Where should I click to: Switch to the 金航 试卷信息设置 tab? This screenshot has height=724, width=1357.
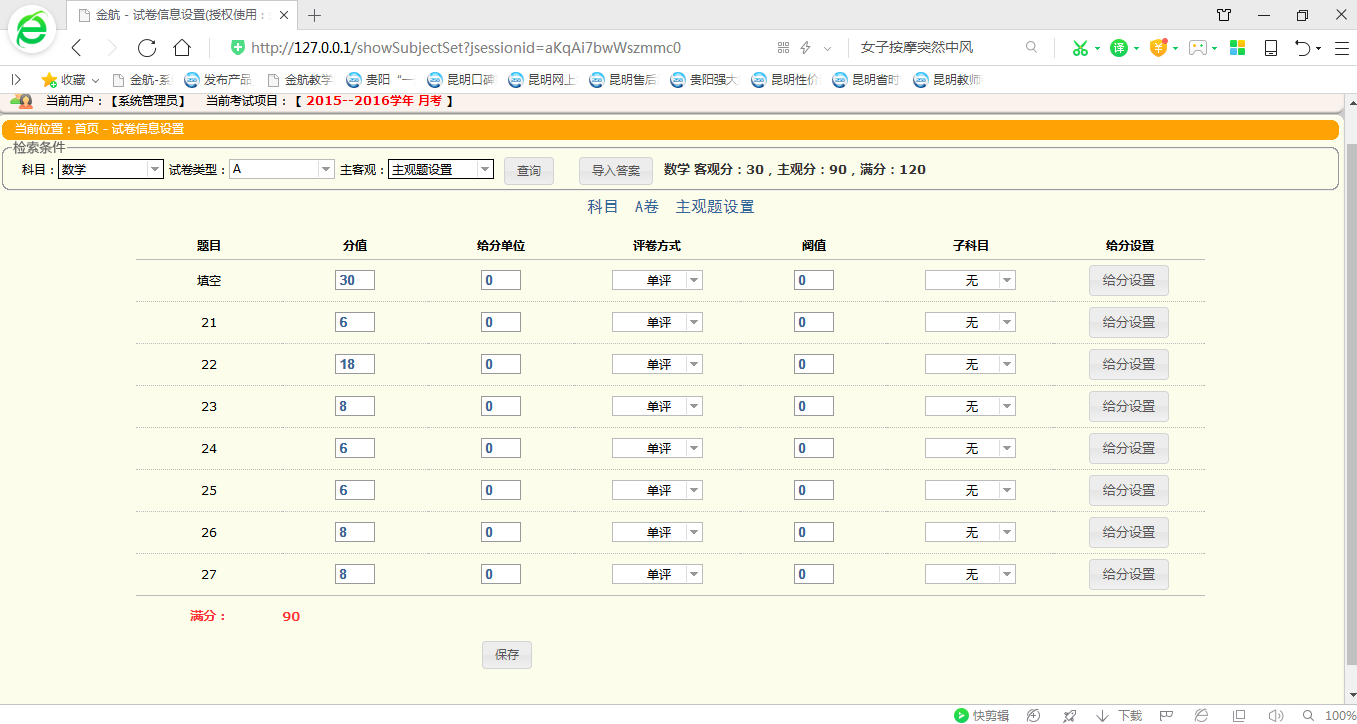coord(183,15)
